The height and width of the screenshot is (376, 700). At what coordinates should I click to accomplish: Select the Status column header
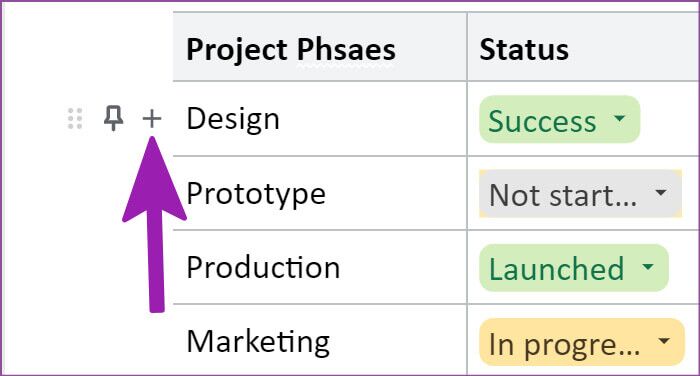[584, 47]
